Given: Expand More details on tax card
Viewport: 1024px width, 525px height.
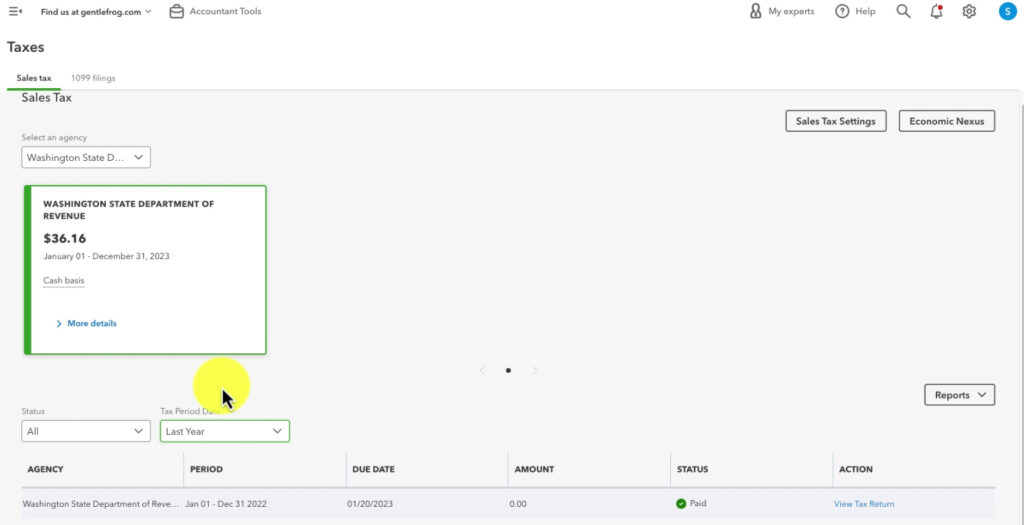Looking at the screenshot, I should [x=86, y=324].
